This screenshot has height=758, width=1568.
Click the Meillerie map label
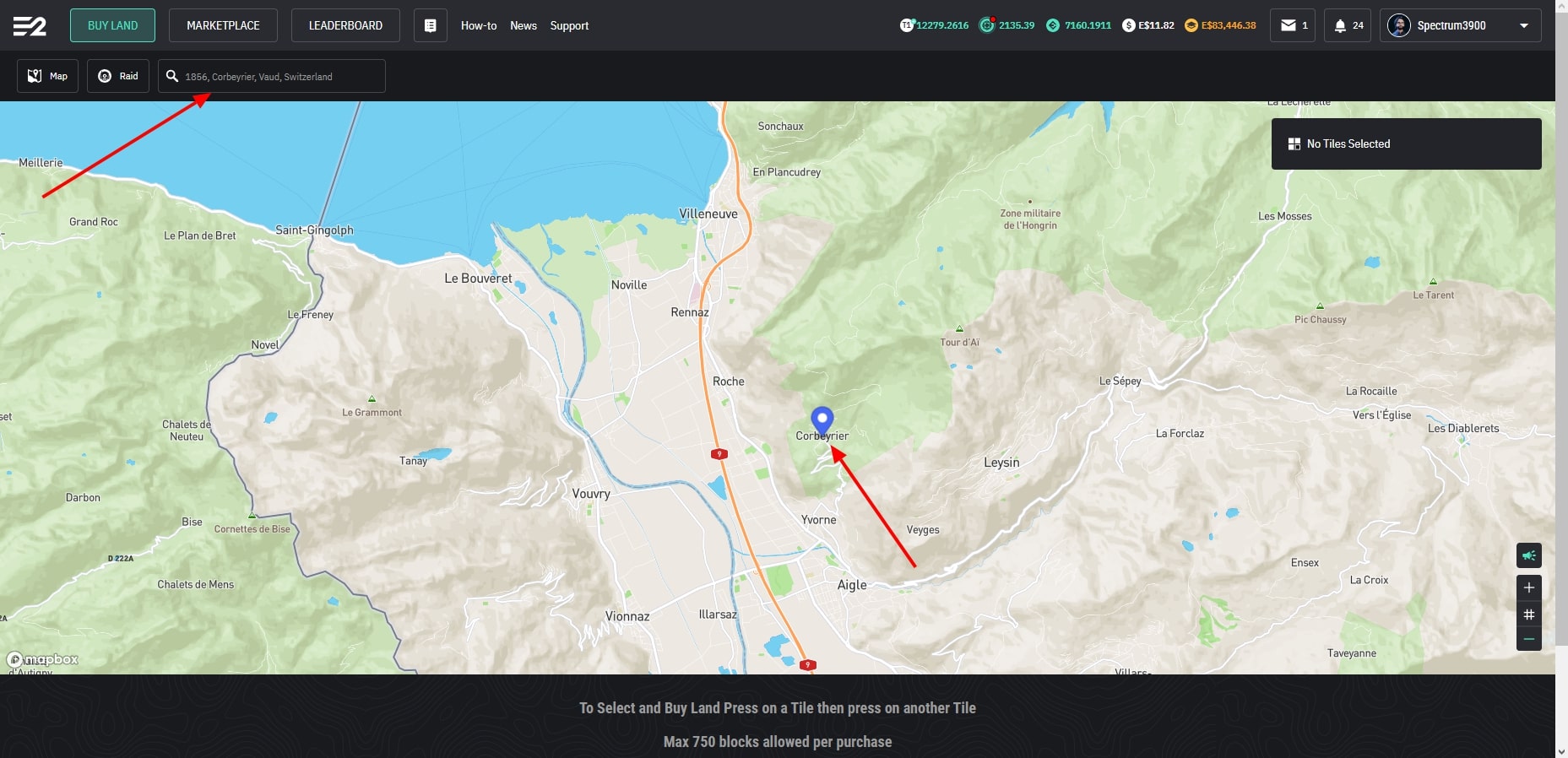click(41, 163)
